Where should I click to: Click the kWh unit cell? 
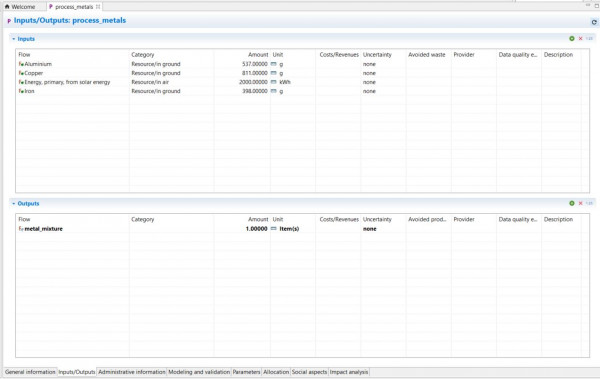(285, 82)
